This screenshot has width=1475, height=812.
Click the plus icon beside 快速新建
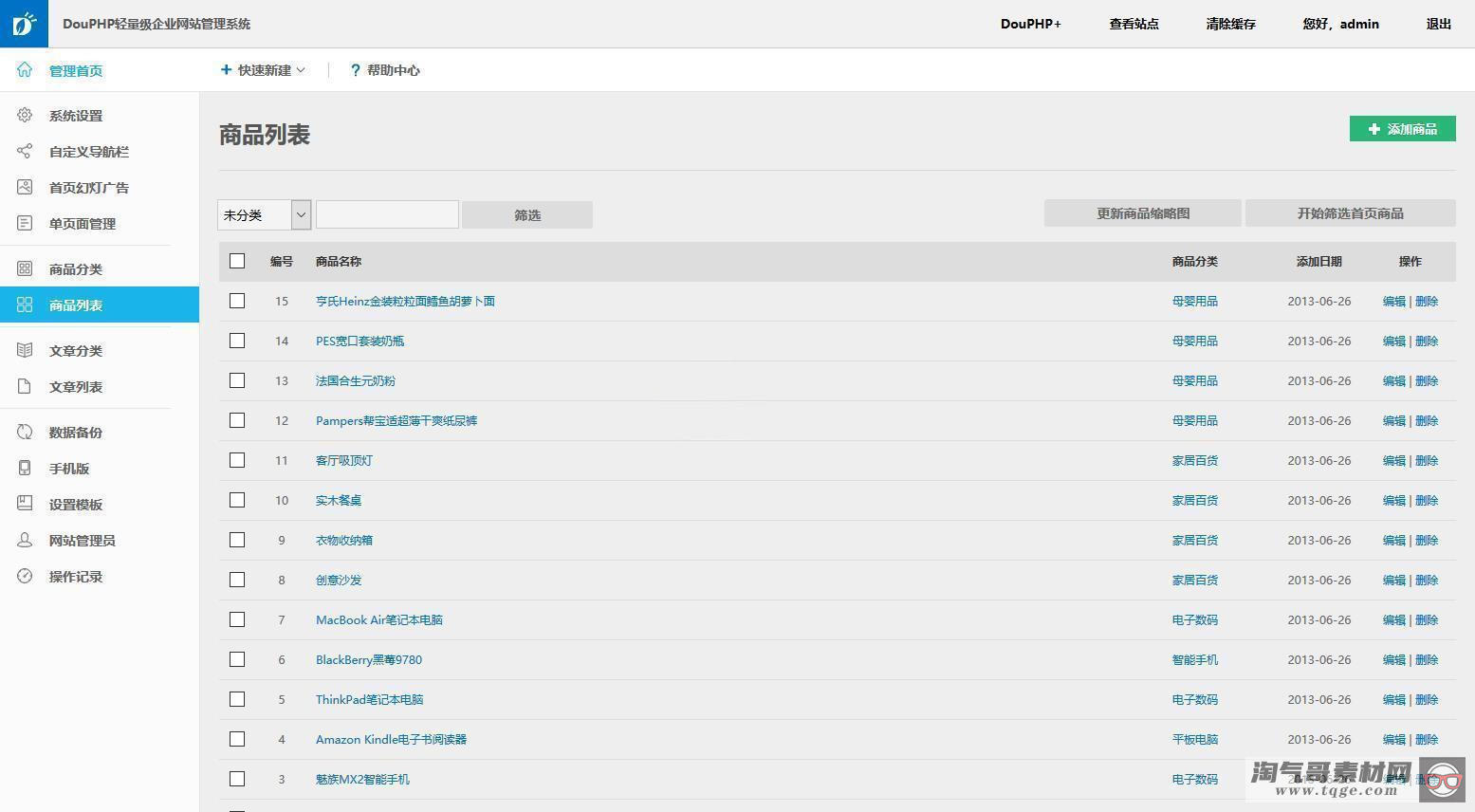point(226,69)
